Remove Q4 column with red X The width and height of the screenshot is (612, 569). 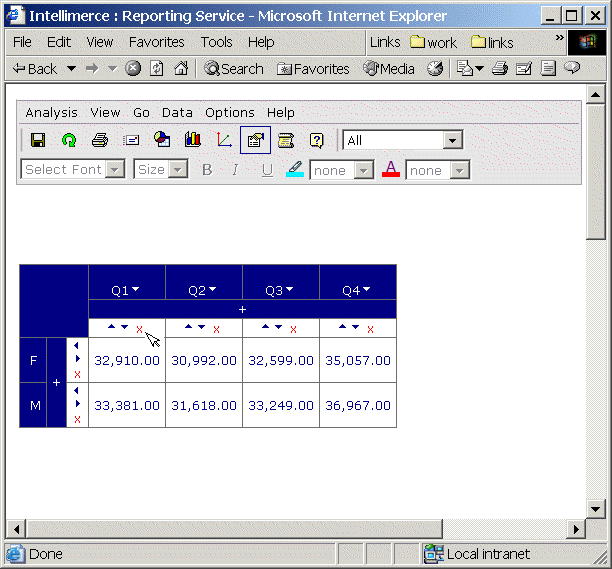[370, 329]
